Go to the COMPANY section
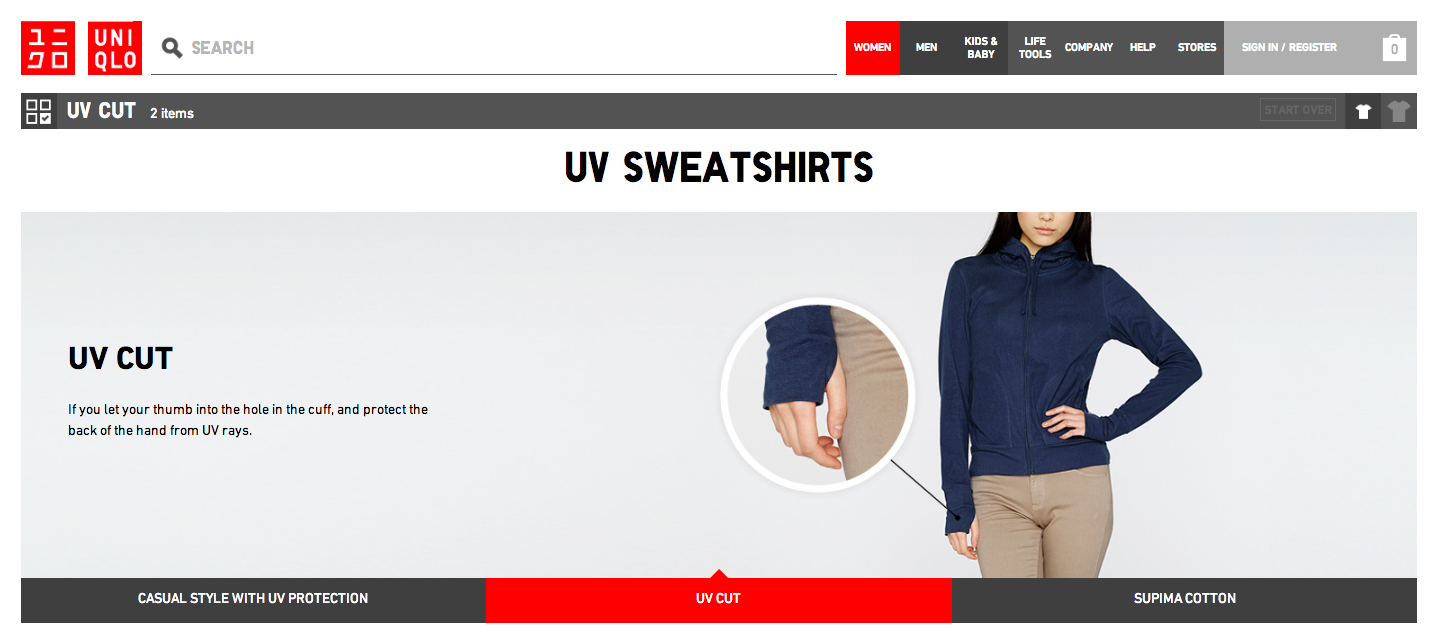This screenshot has width=1439, height=642. (x=1089, y=48)
